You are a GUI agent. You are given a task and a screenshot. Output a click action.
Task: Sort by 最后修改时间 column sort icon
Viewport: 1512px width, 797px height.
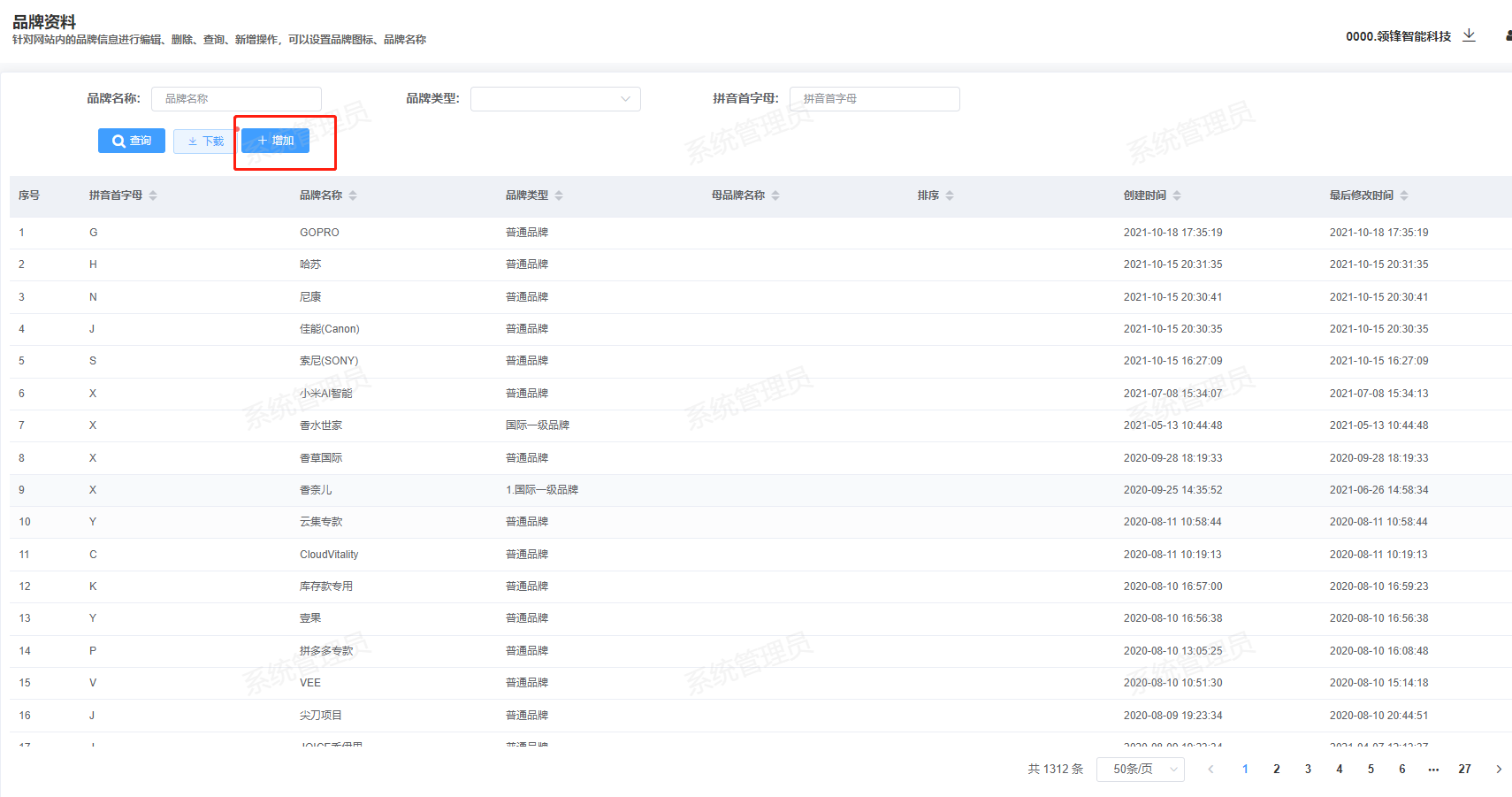(1404, 195)
